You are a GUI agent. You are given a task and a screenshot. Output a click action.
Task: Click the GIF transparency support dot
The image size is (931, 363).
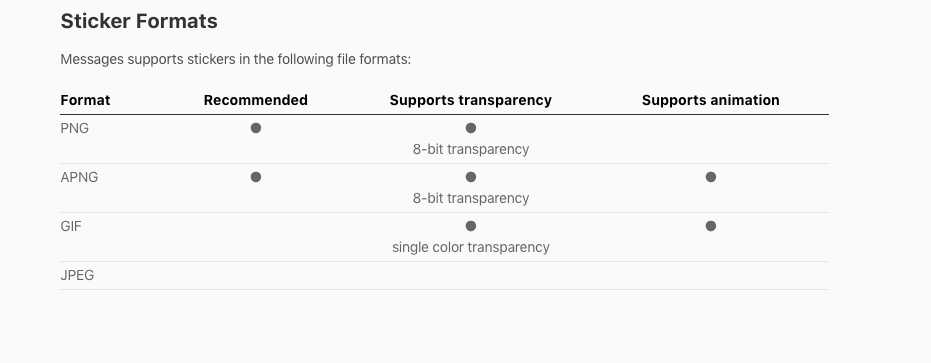(x=471, y=226)
